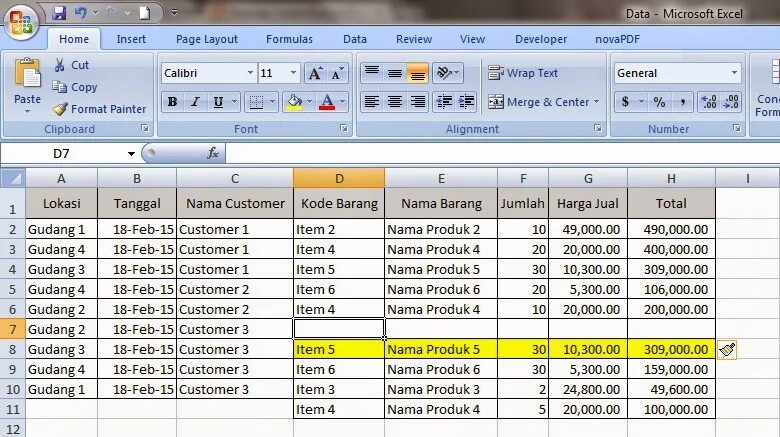
Task: Switch to the Developer tab
Action: 541,39
